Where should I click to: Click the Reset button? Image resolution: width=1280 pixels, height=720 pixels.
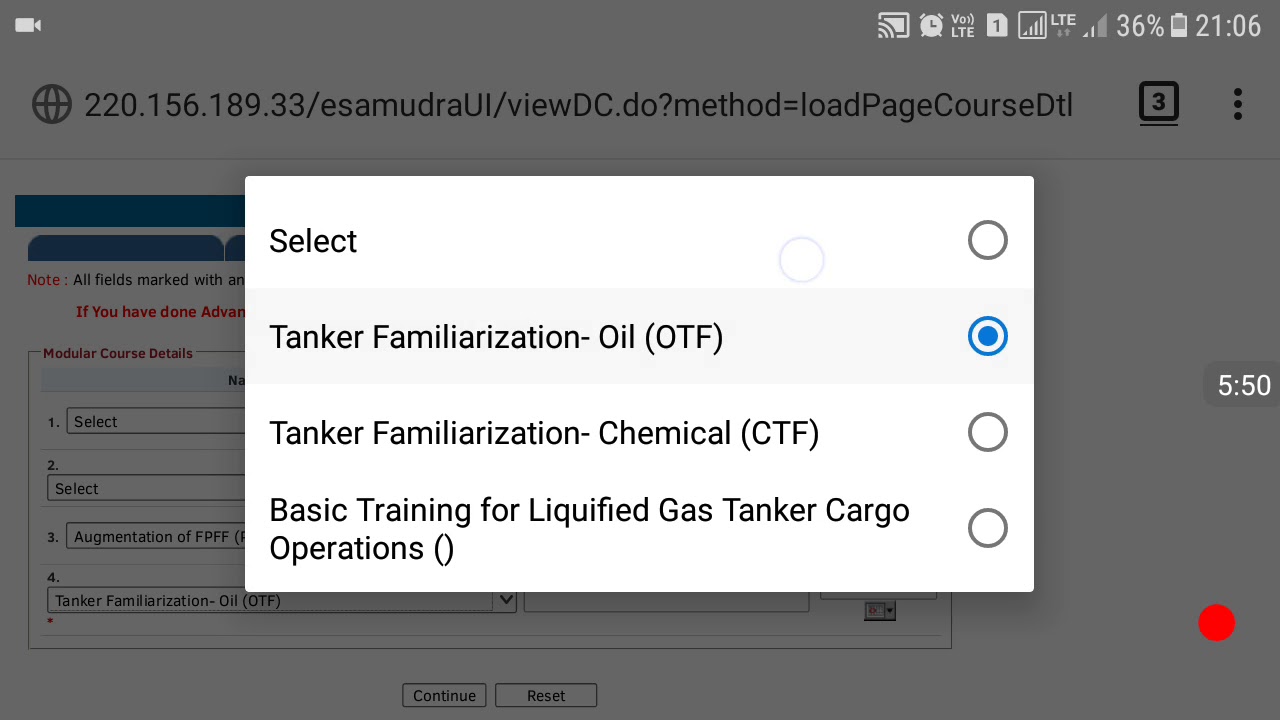[x=546, y=696]
